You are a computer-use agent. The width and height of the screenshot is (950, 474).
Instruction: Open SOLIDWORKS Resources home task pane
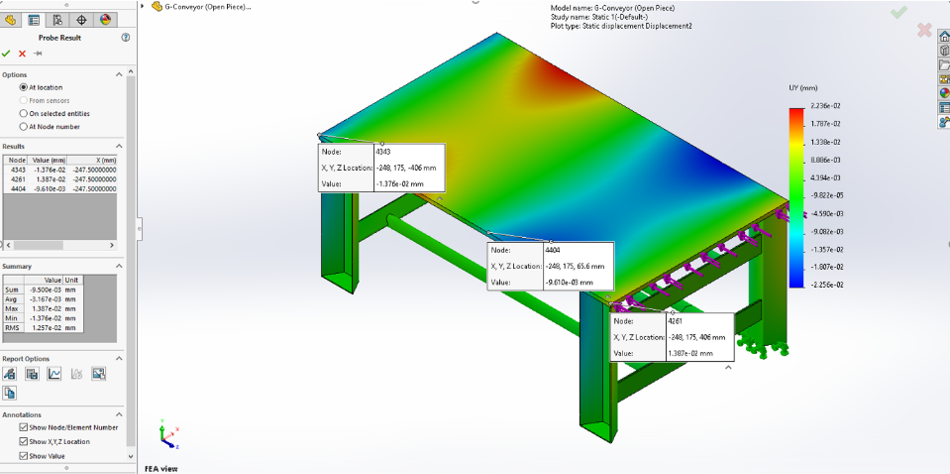[x=944, y=38]
